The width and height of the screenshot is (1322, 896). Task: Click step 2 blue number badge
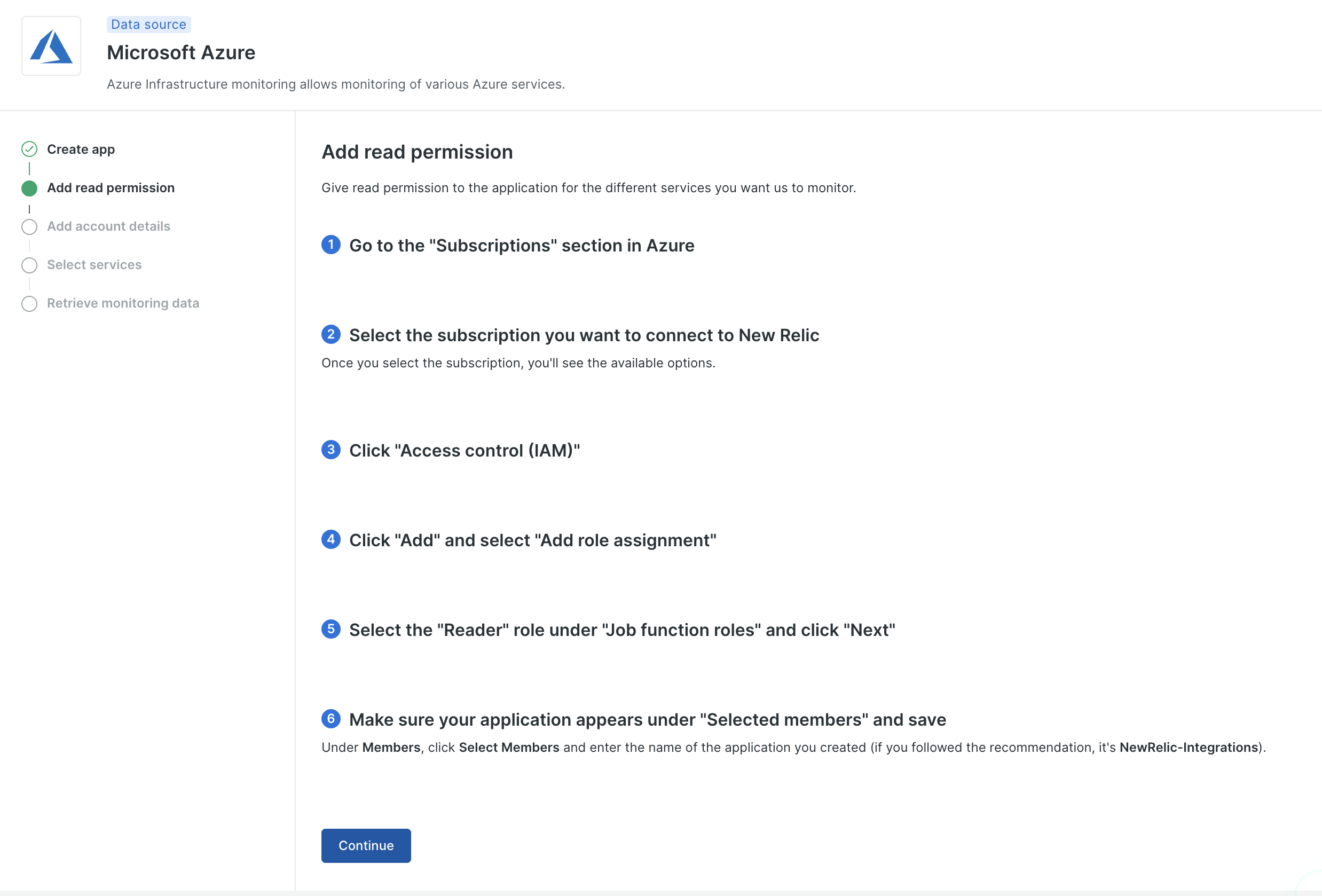(x=330, y=334)
